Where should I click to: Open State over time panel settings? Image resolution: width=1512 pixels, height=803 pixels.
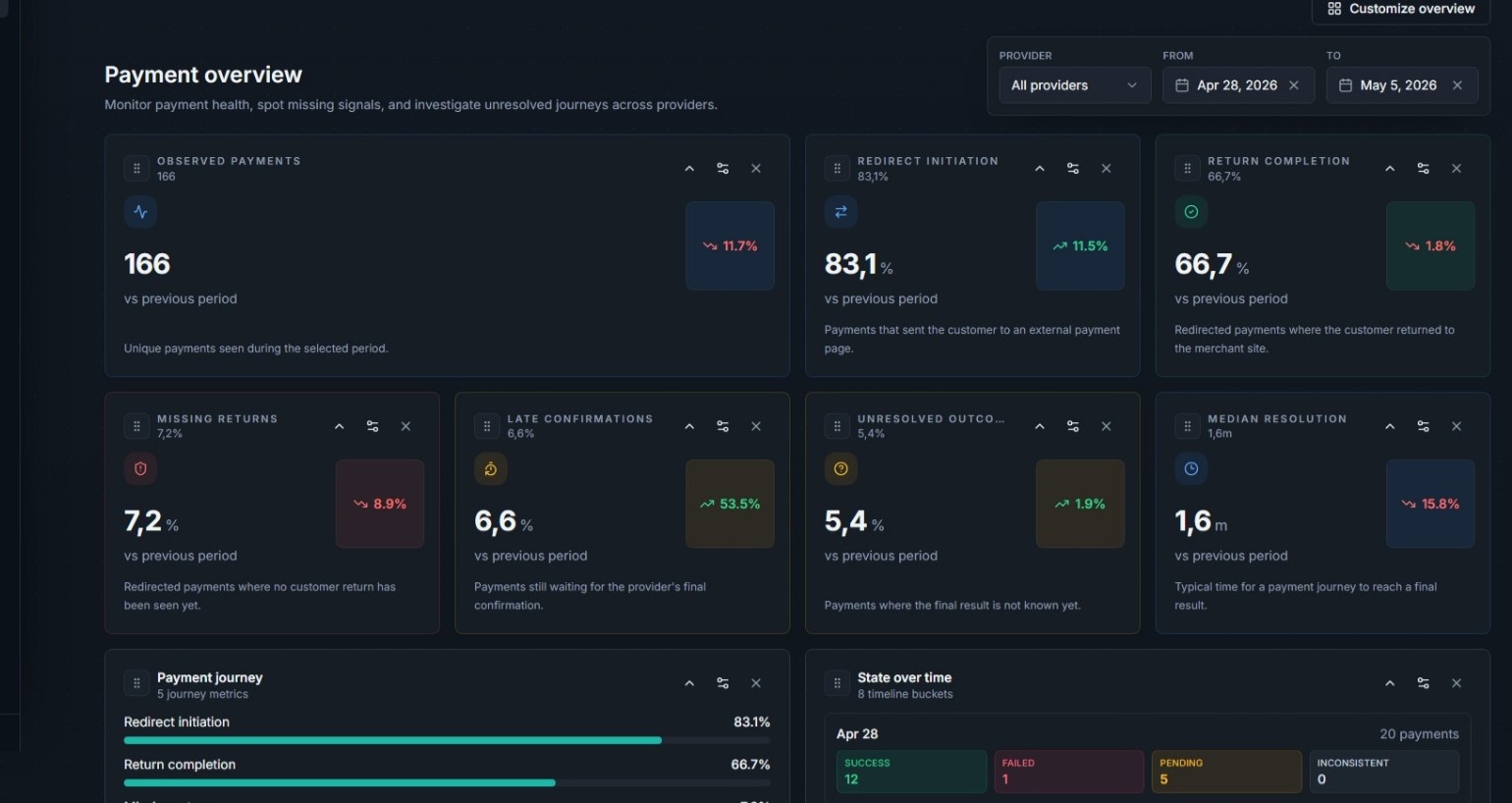[1424, 683]
